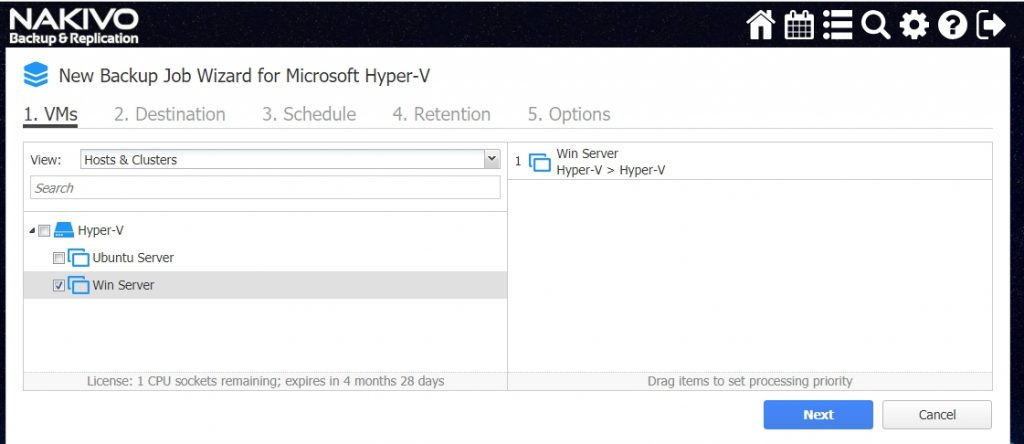Image resolution: width=1024 pixels, height=444 pixels.
Task: Open the help question mark icon
Action: click(x=952, y=26)
